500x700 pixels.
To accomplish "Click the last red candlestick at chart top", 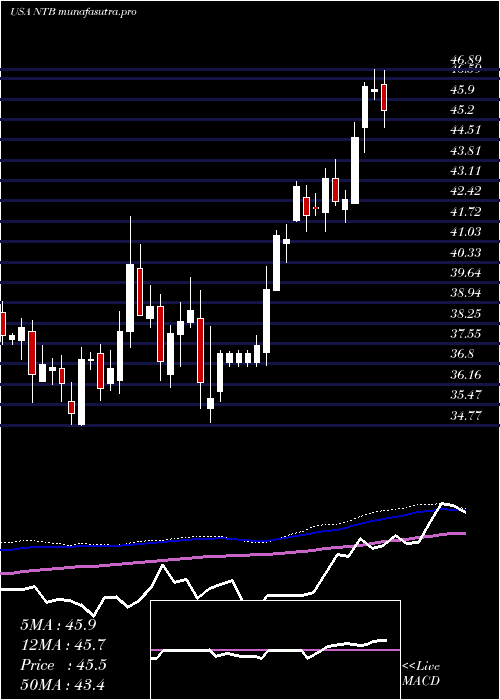I will (x=384, y=97).
